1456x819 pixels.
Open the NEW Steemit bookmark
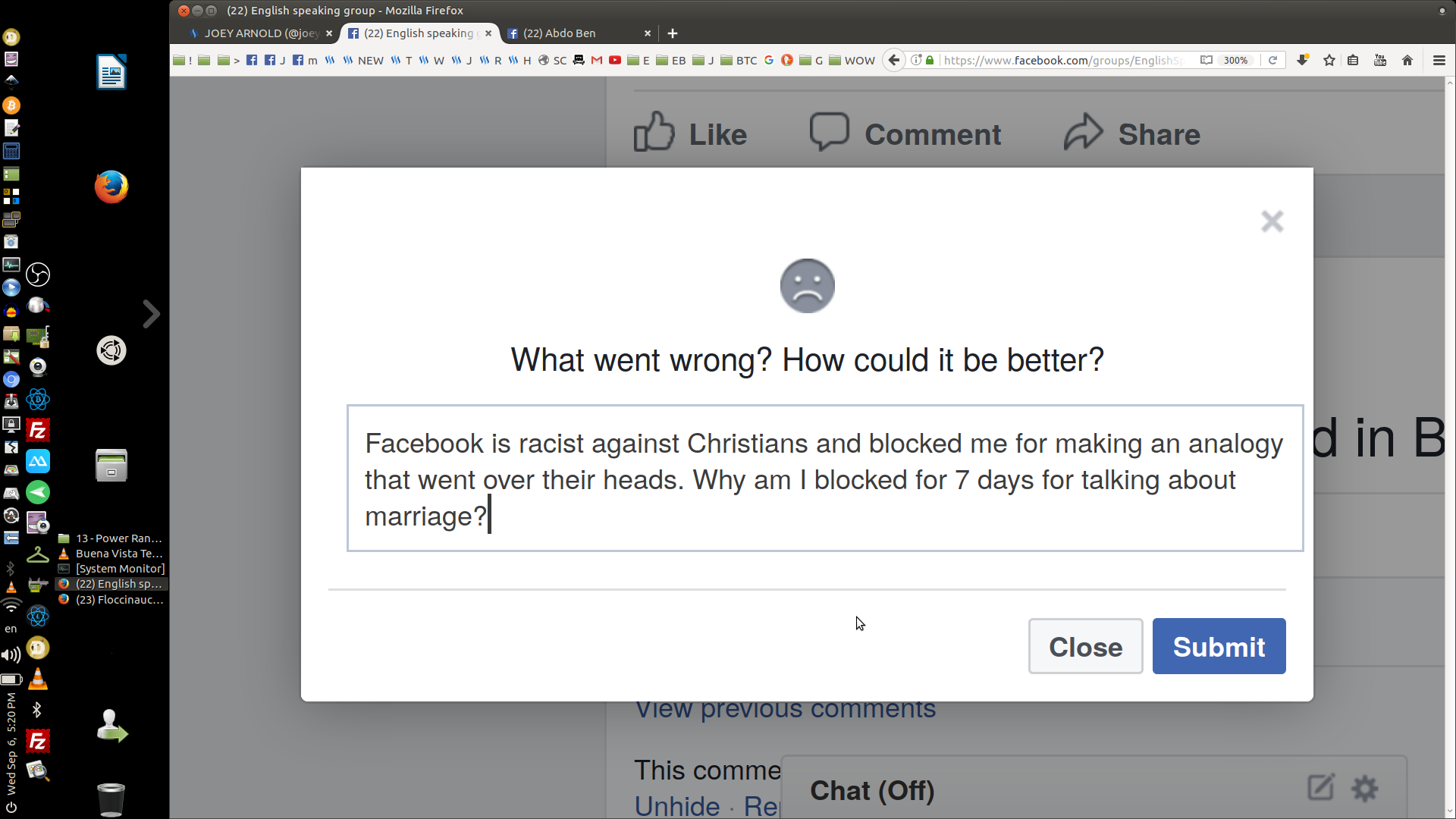(x=363, y=60)
